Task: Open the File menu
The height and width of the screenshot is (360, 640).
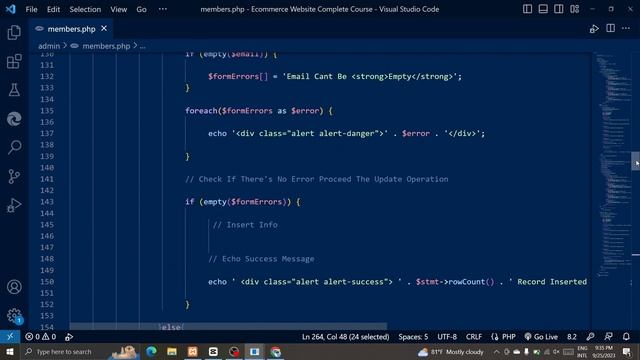Action: pos(31,9)
